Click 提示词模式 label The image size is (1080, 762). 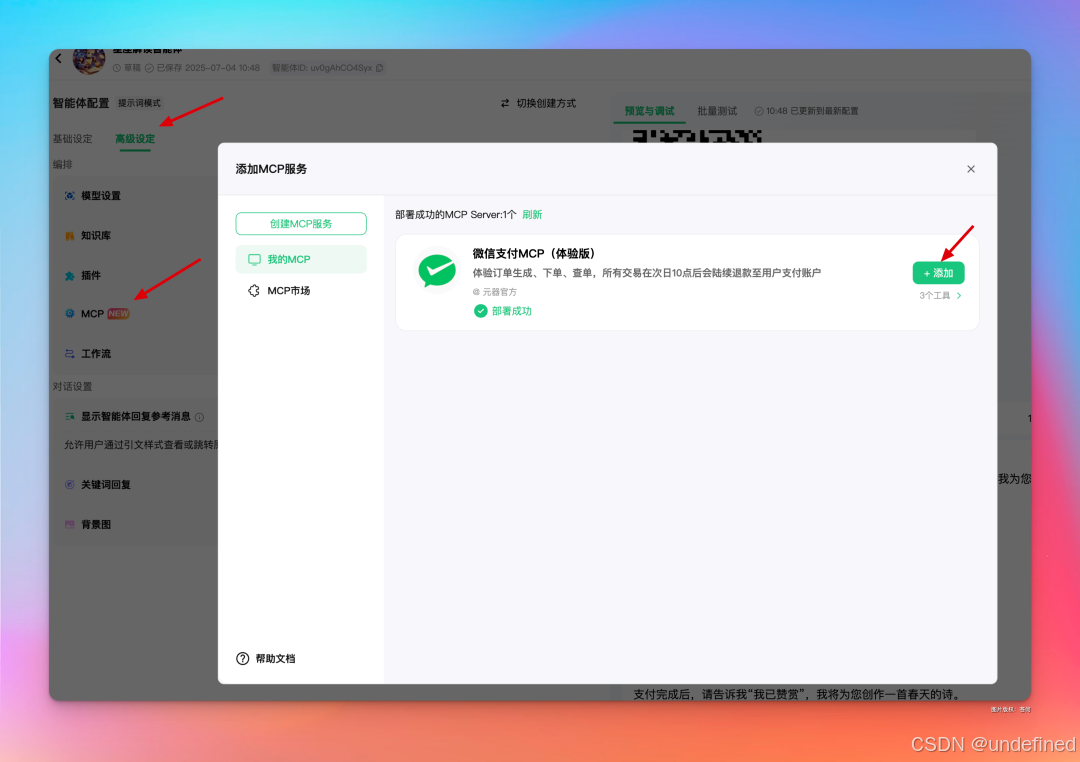tap(139, 103)
